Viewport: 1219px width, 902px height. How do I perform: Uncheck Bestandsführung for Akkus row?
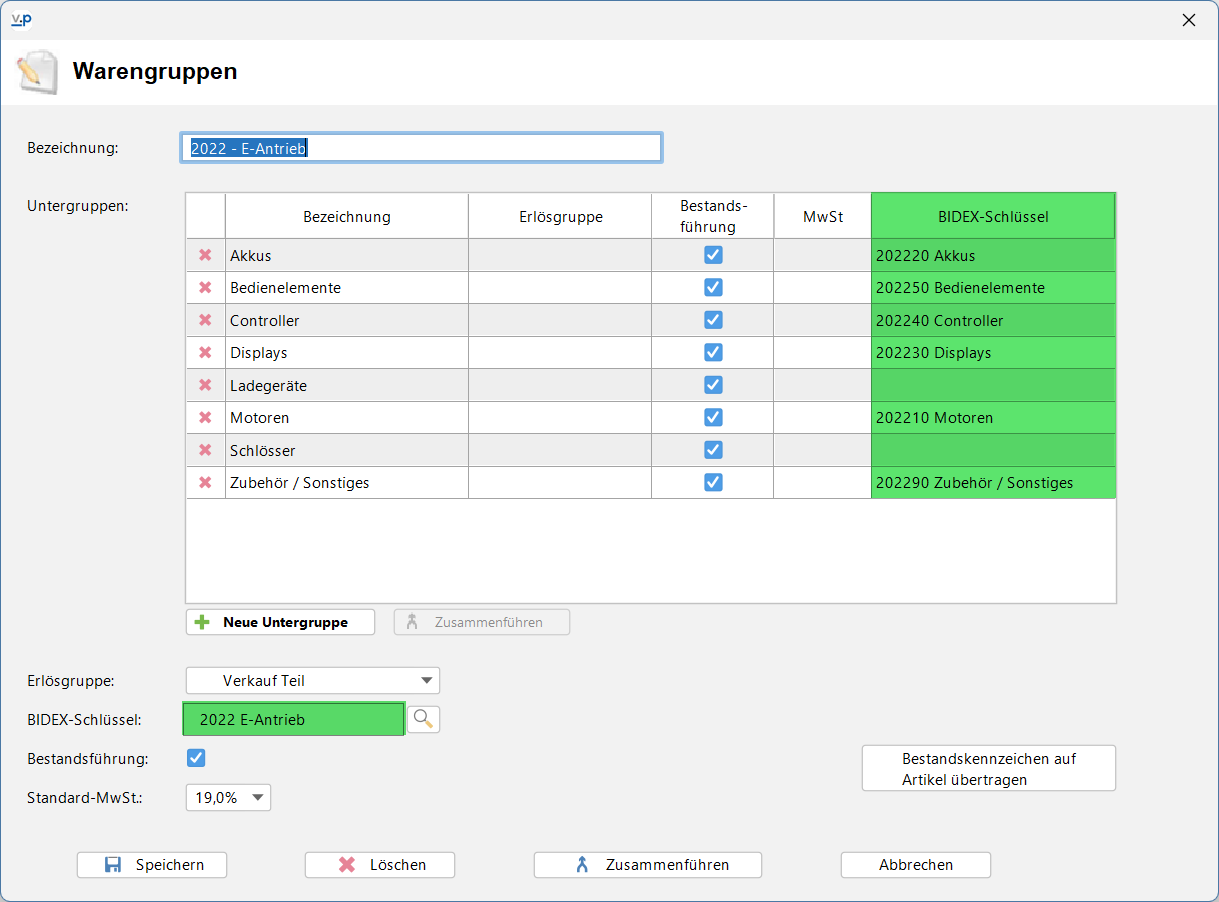tap(713, 255)
